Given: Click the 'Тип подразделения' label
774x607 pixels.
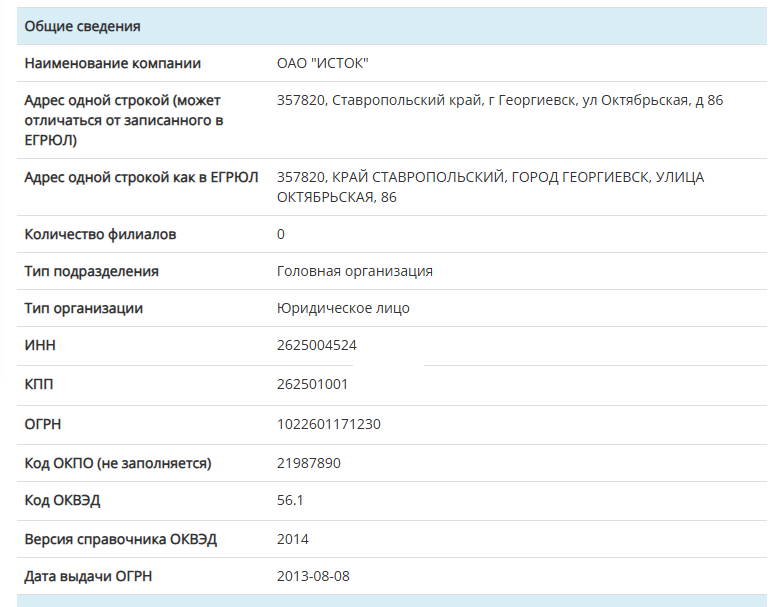Looking at the screenshot, I should pos(91,271).
